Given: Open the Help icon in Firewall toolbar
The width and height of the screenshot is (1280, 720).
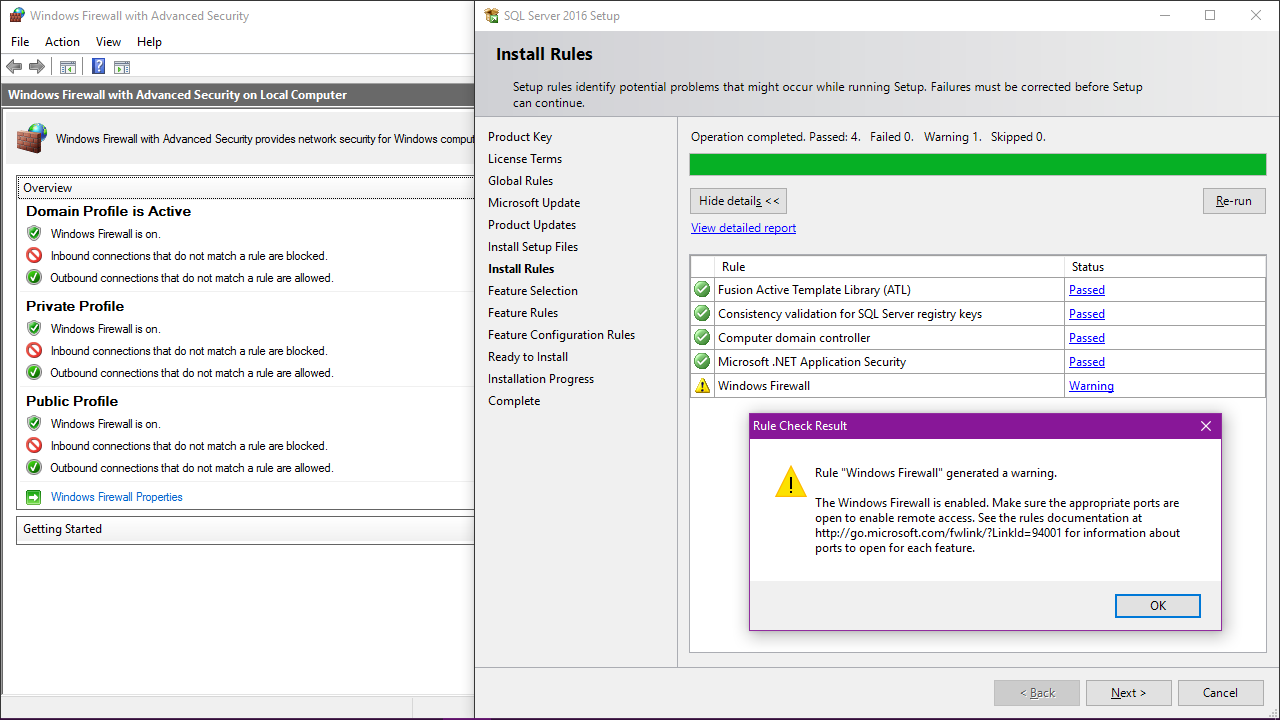Looking at the screenshot, I should tap(99, 67).
